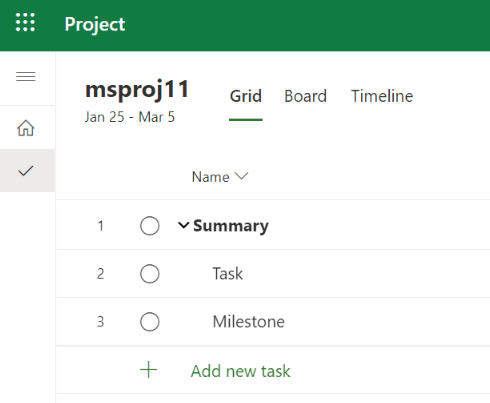Collapse the Summary task group
Image resolution: width=490 pixels, height=403 pixels.
(x=184, y=226)
